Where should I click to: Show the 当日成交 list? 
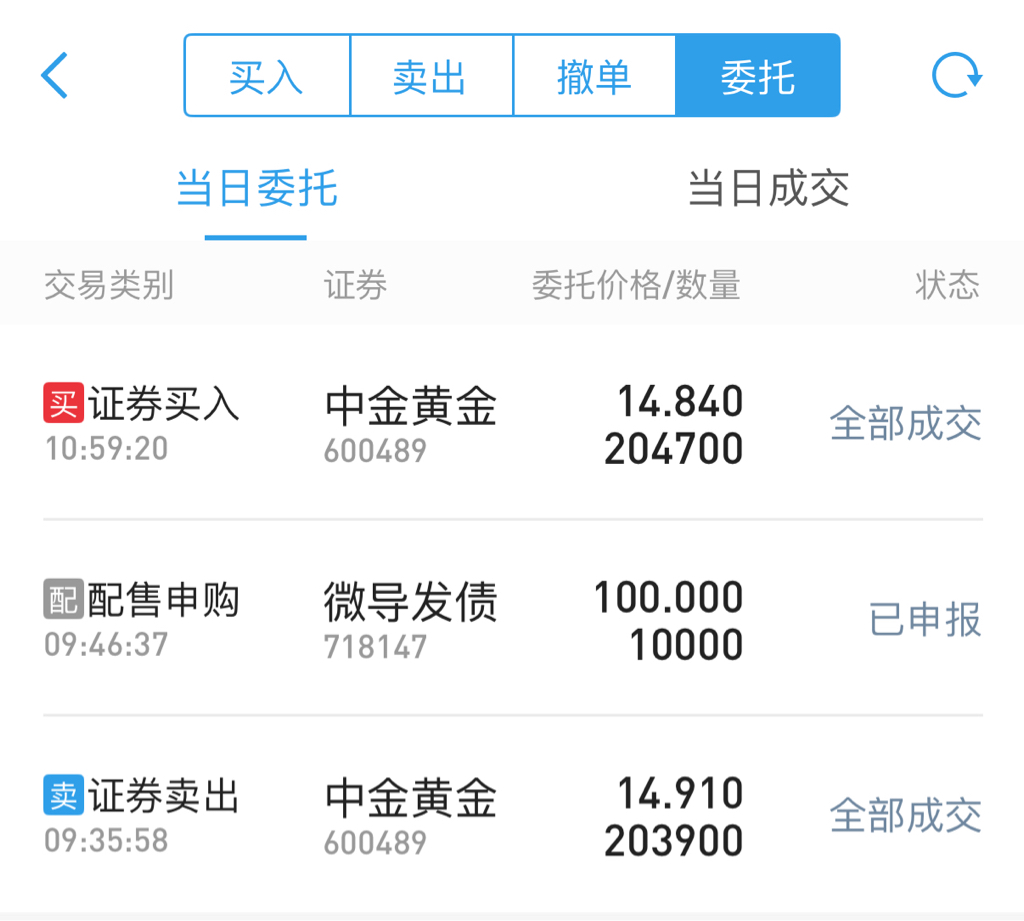[x=768, y=189]
